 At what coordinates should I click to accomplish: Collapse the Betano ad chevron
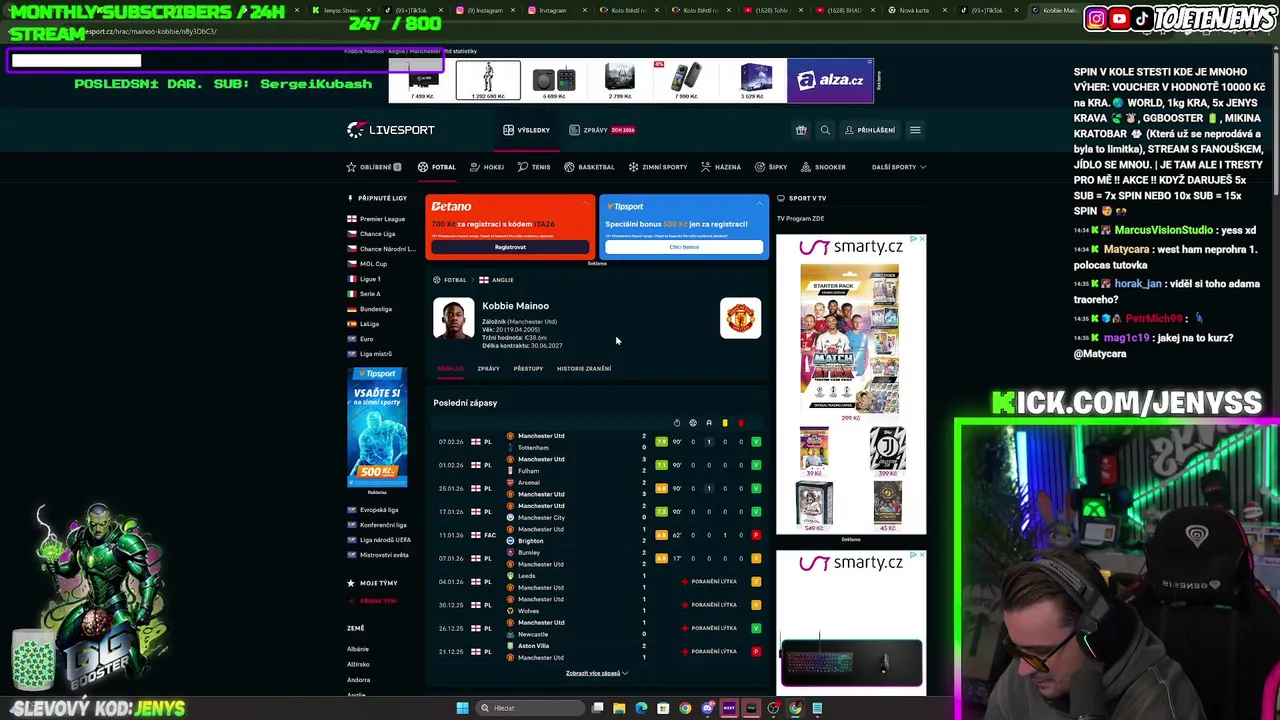tap(586, 205)
